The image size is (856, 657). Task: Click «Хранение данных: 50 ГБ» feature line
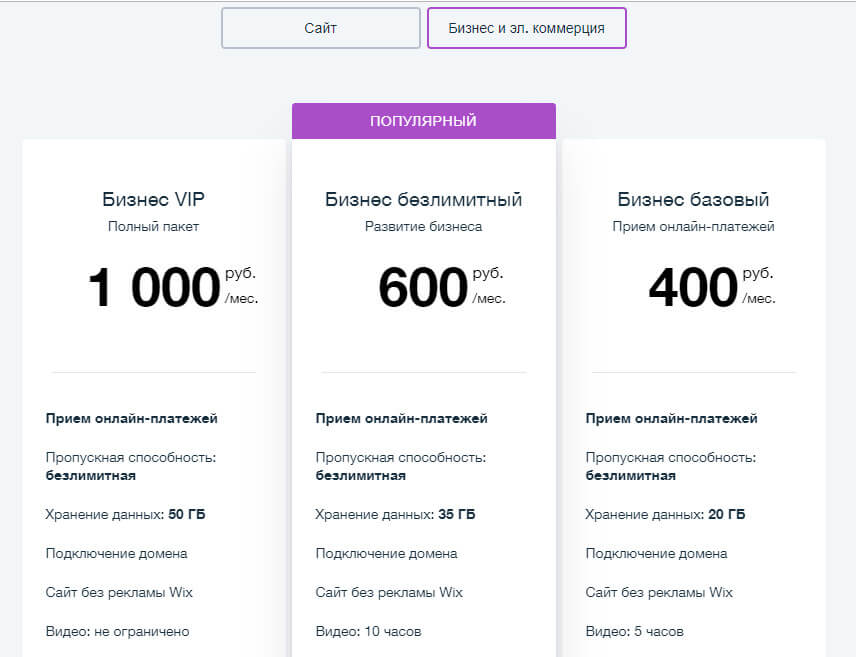click(125, 514)
